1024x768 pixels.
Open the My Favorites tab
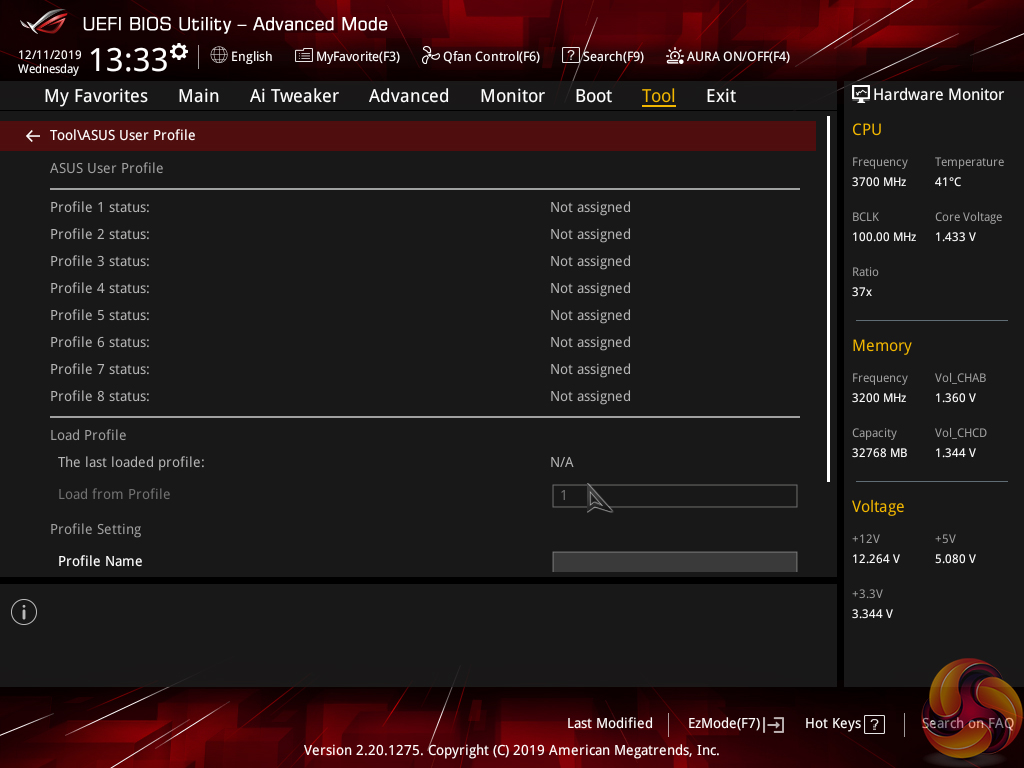coord(96,95)
